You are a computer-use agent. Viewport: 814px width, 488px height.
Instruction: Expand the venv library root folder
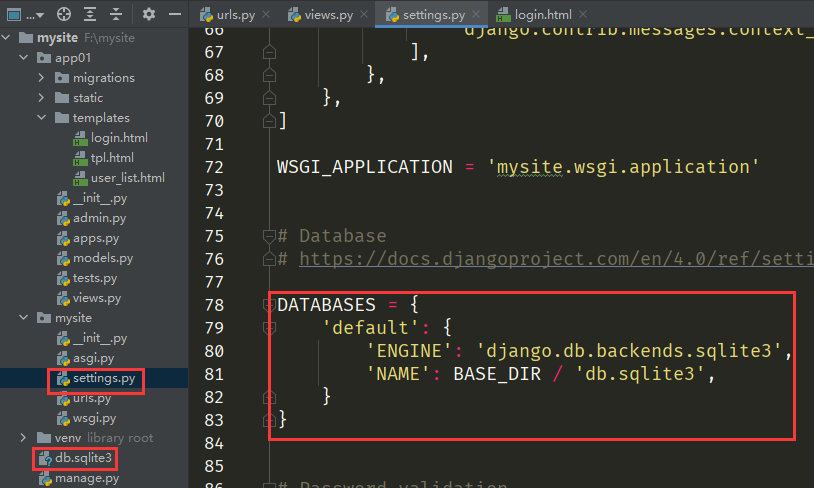coord(23,438)
